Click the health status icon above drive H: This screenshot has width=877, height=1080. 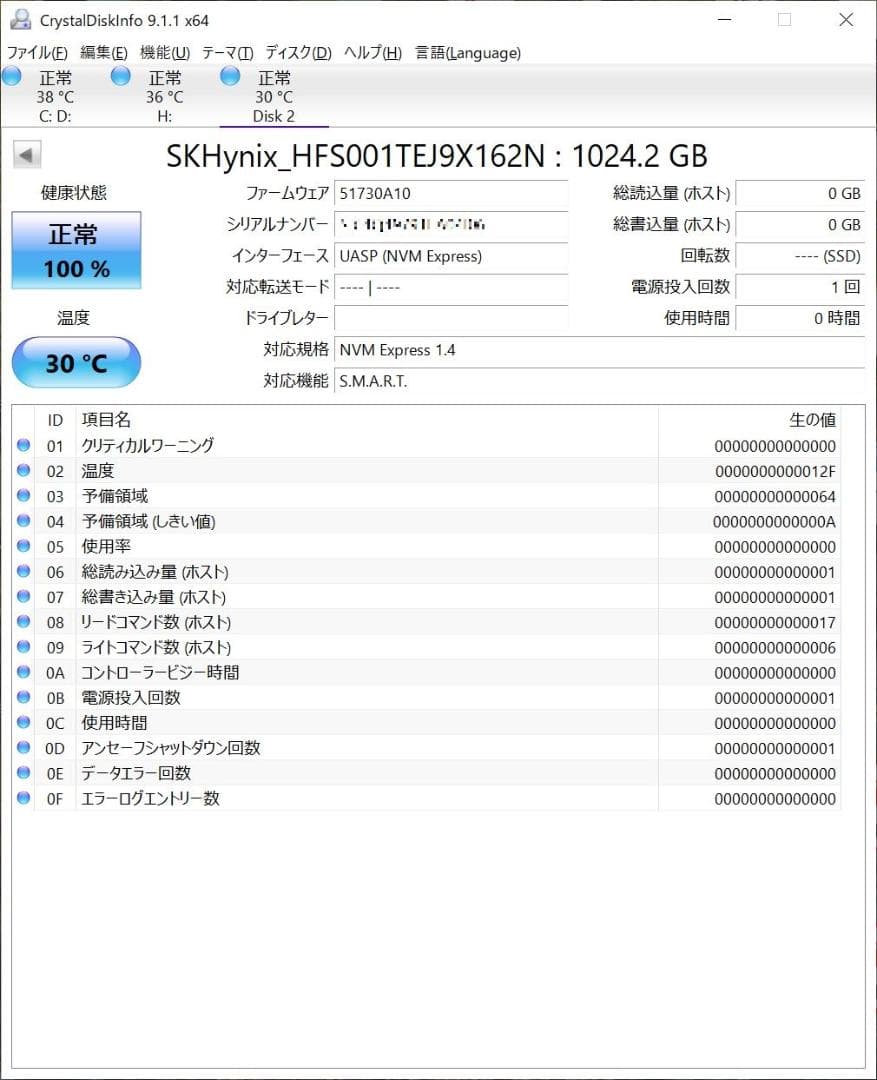[120, 75]
